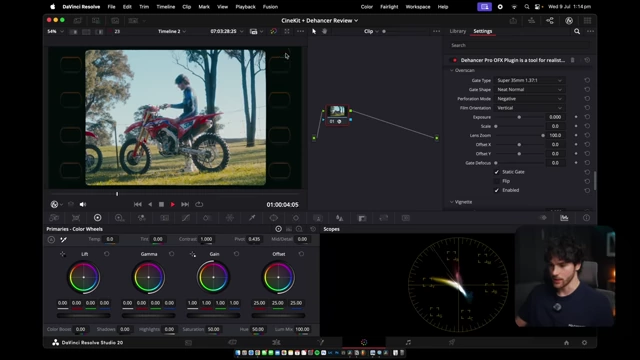The width and height of the screenshot is (640, 360).
Task: Select the arrow pointer tool in node editor
Action: point(314,31)
